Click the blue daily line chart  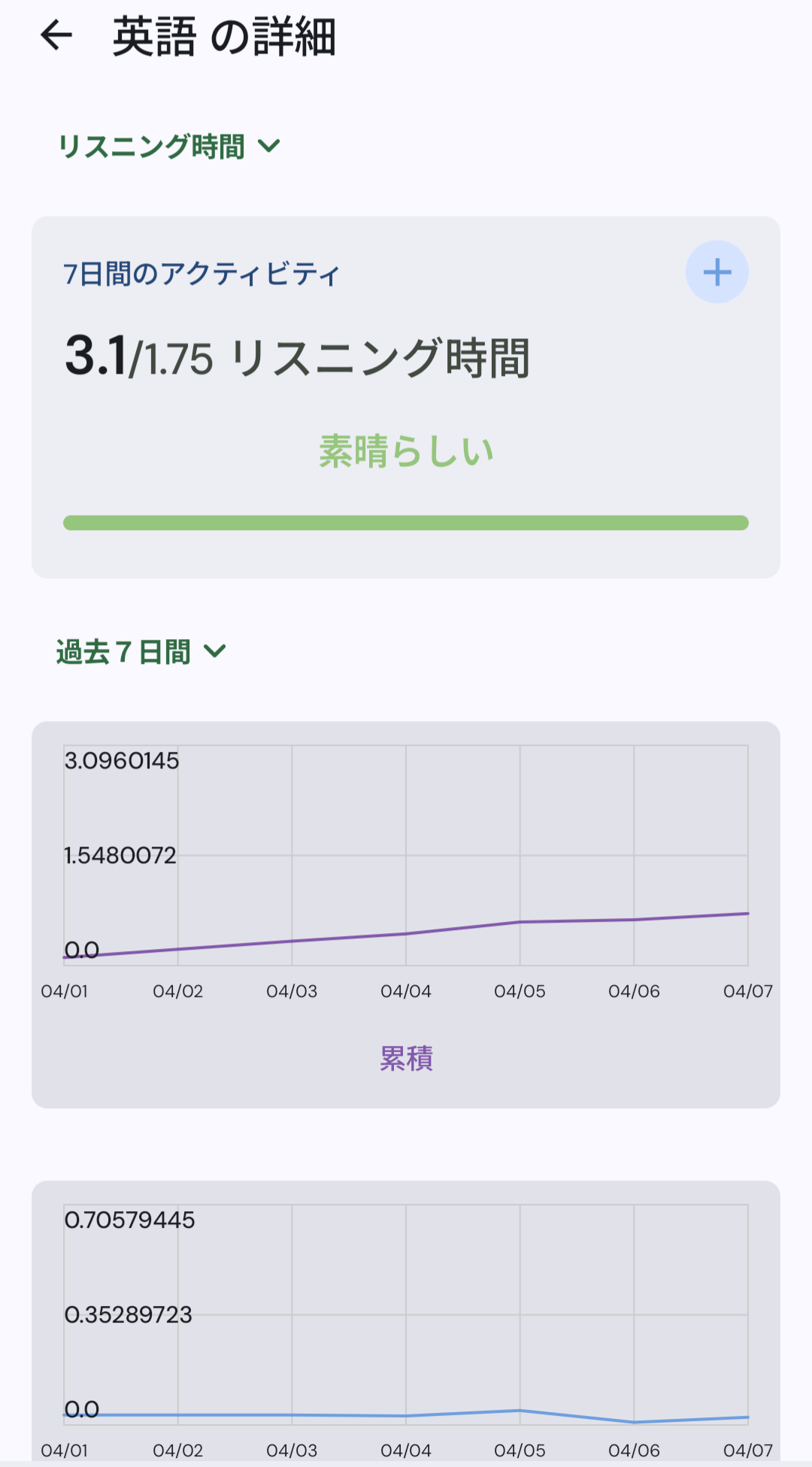tap(406, 1415)
